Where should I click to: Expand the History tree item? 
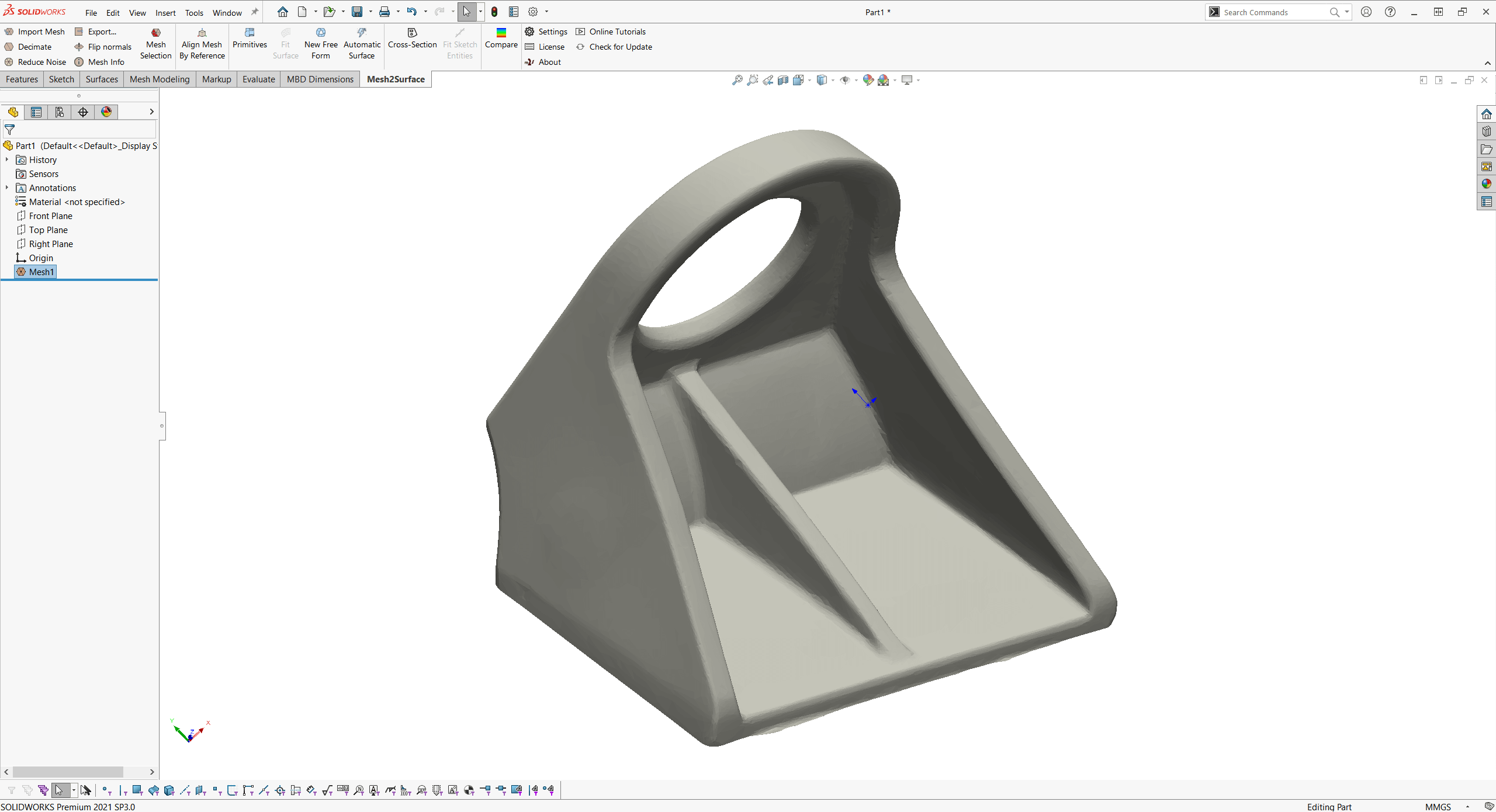pos(8,159)
